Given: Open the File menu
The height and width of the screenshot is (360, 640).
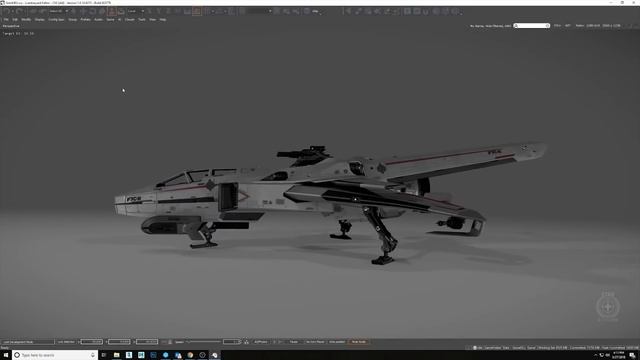Looking at the screenshot, I should (x=6, y=20).
